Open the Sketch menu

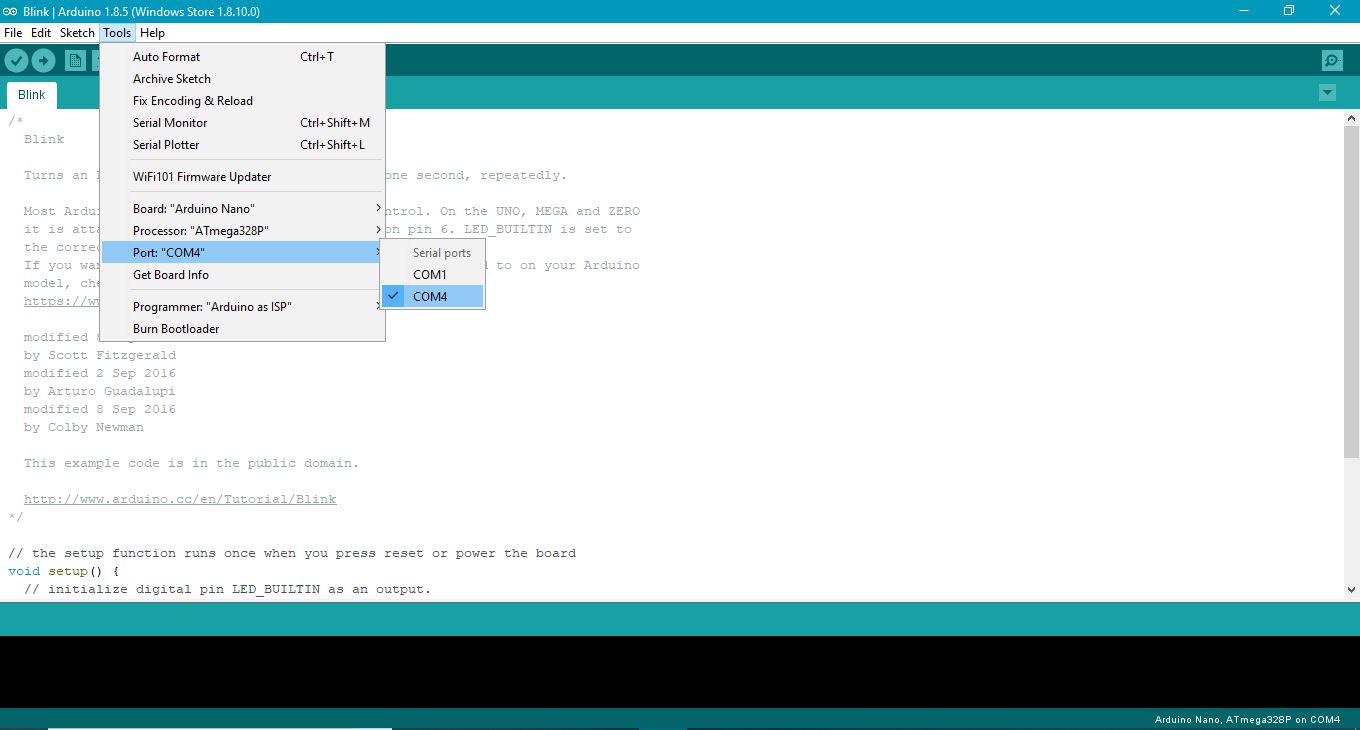coord(77,32)
